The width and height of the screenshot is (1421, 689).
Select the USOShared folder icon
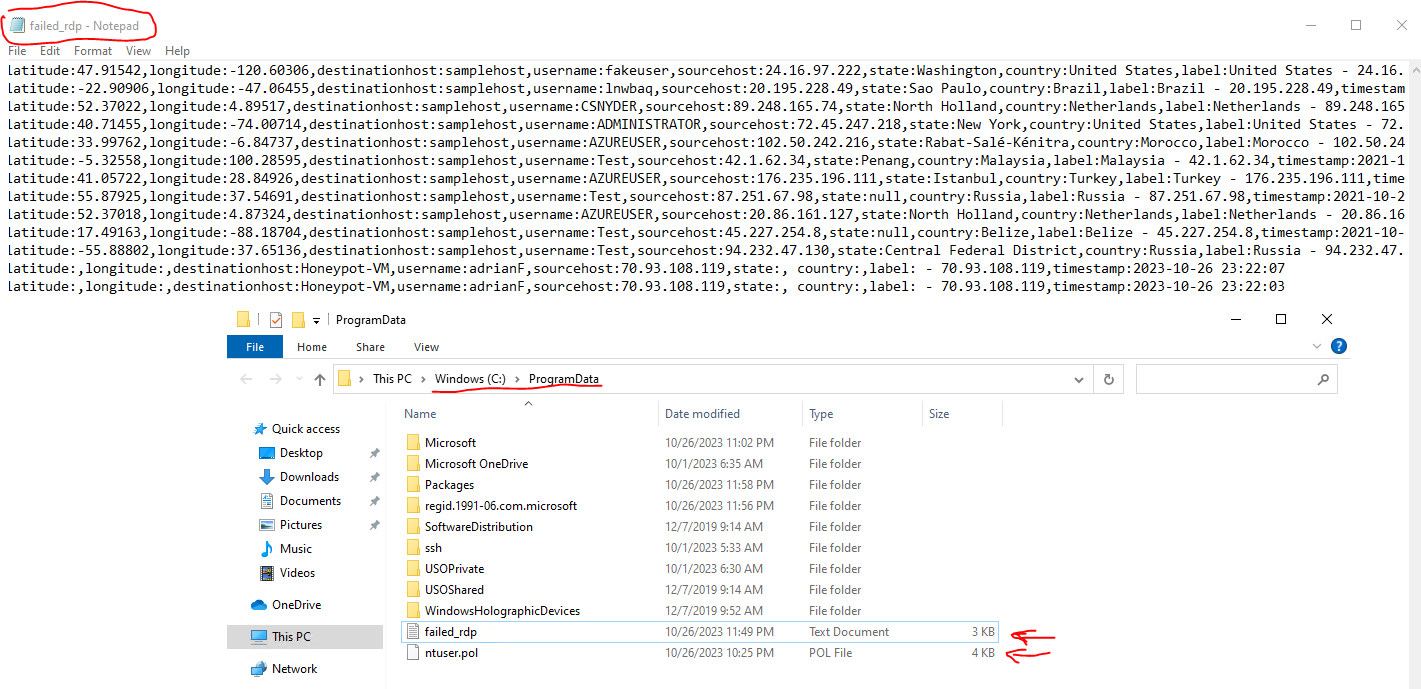click(x=415, y=590)
